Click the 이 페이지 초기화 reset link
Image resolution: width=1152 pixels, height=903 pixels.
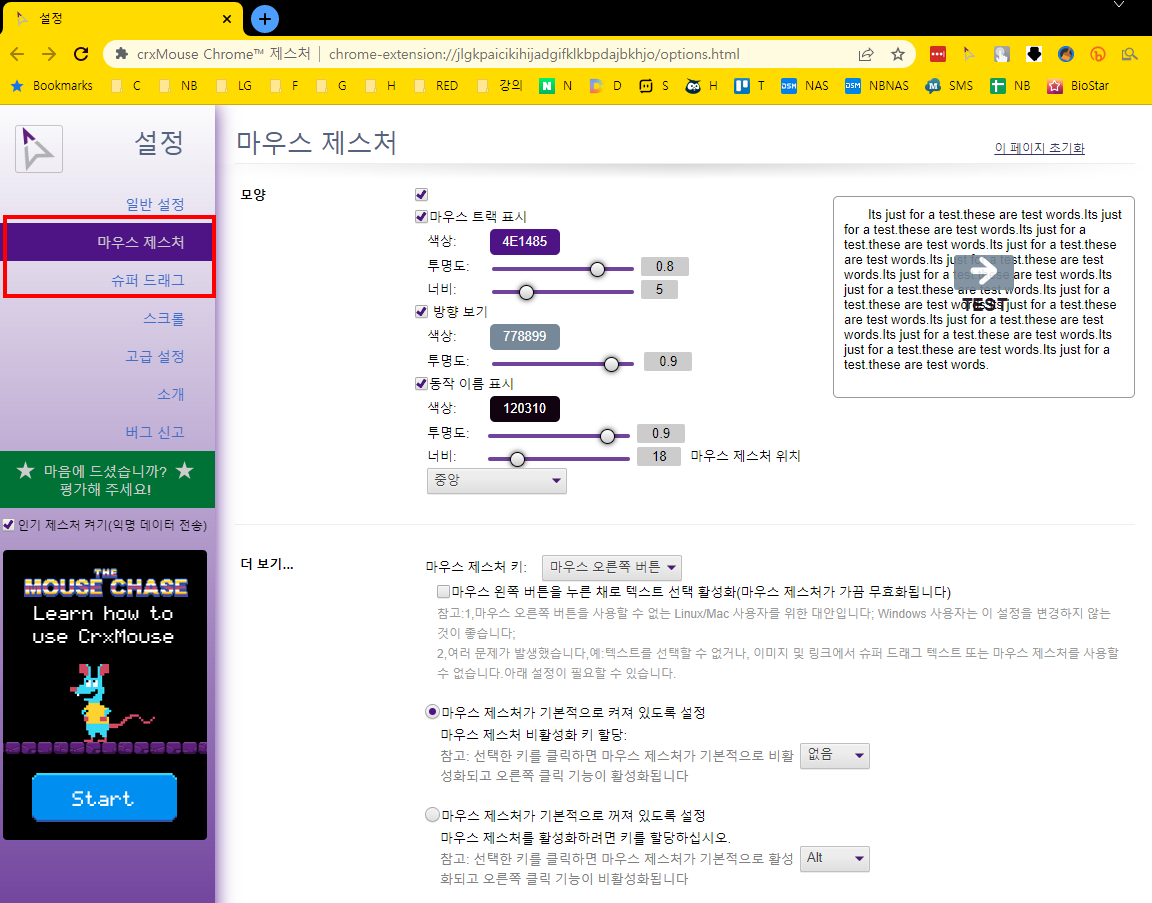(x=1039, y=148)
